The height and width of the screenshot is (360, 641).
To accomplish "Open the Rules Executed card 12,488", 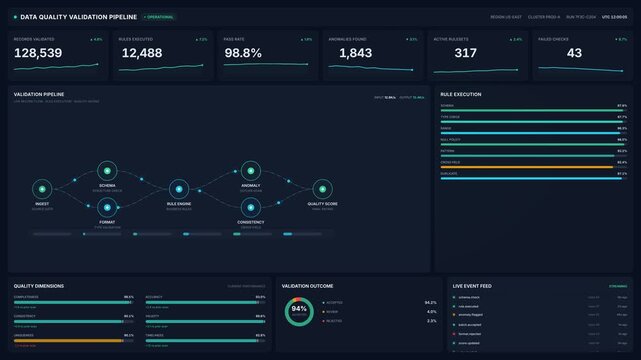I will [x=163, y=55].
